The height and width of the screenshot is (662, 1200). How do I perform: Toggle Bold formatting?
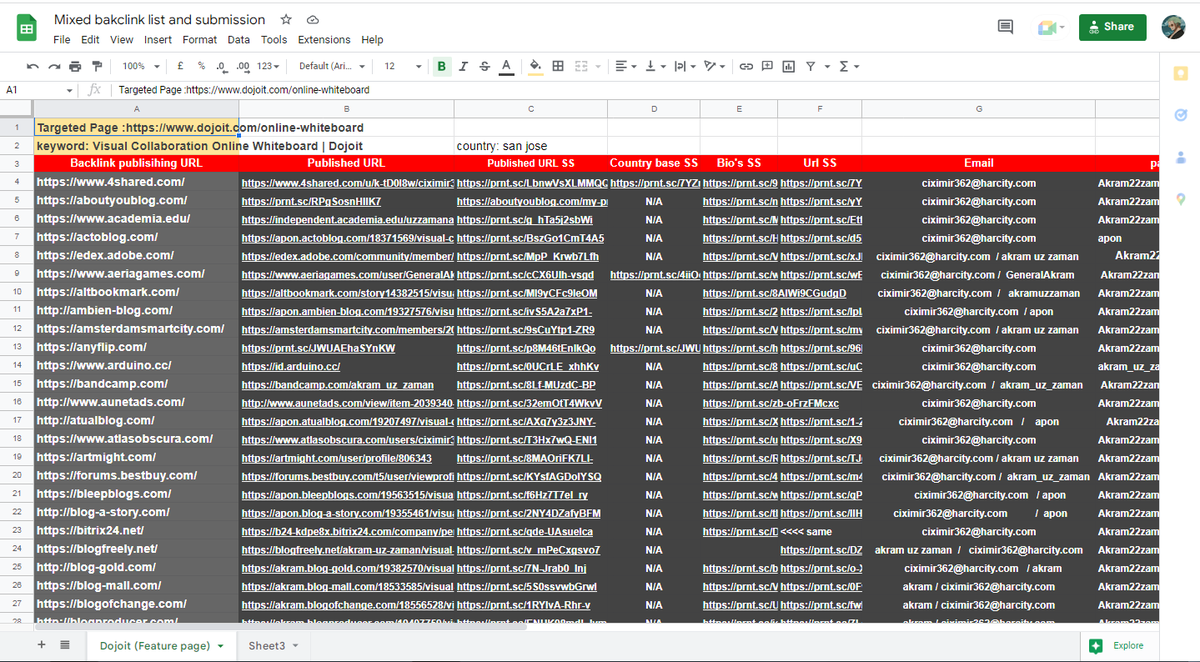coord(443,66)
